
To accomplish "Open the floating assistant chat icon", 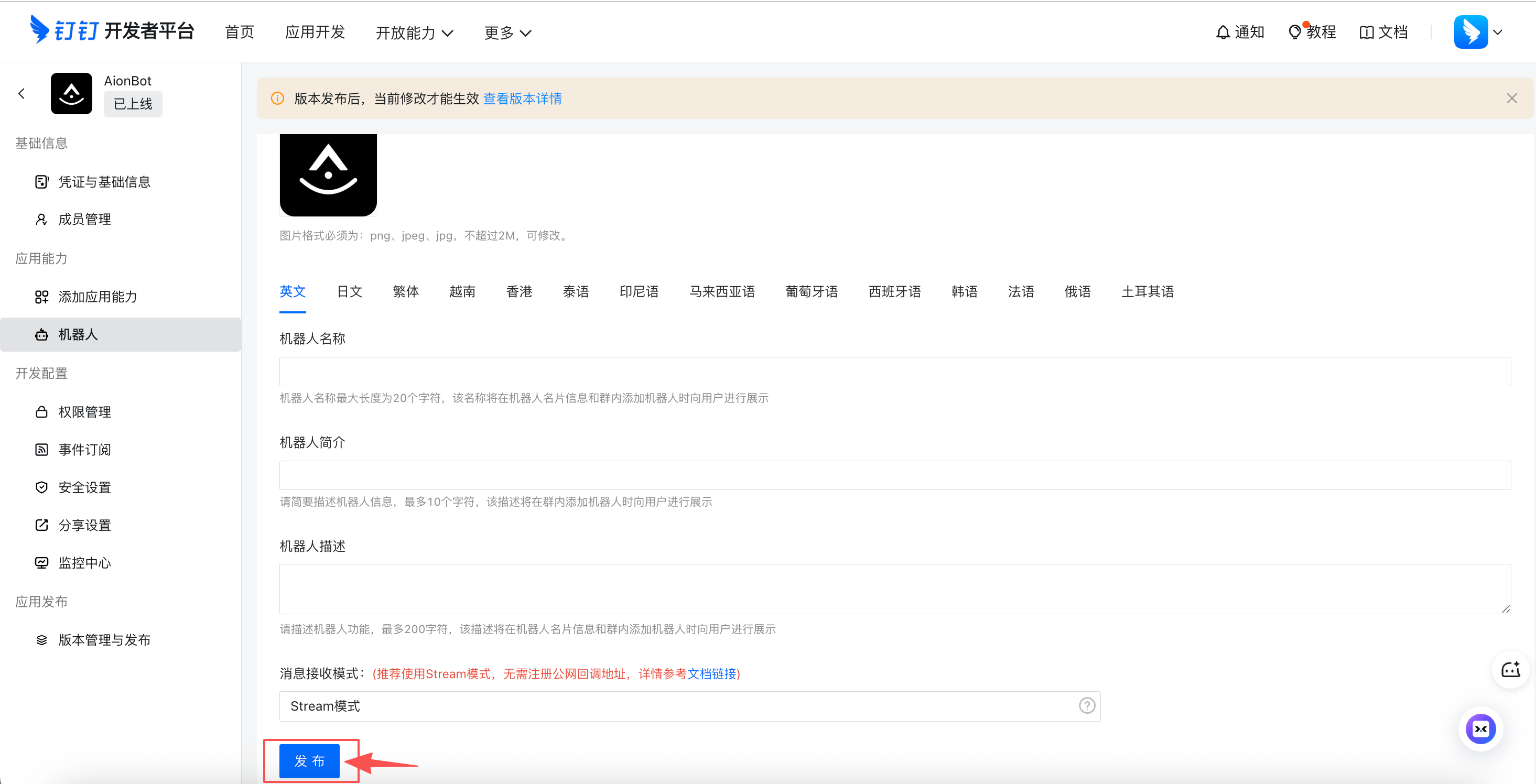I will point(1510,670).
